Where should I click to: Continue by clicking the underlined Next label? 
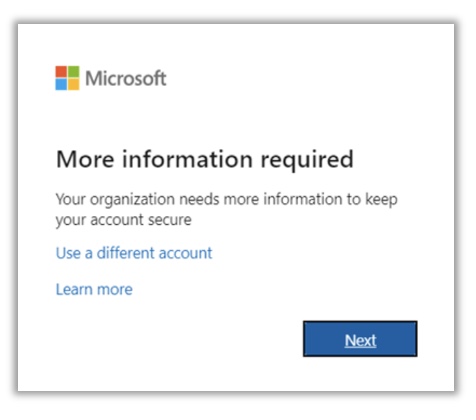click(360, 341)
